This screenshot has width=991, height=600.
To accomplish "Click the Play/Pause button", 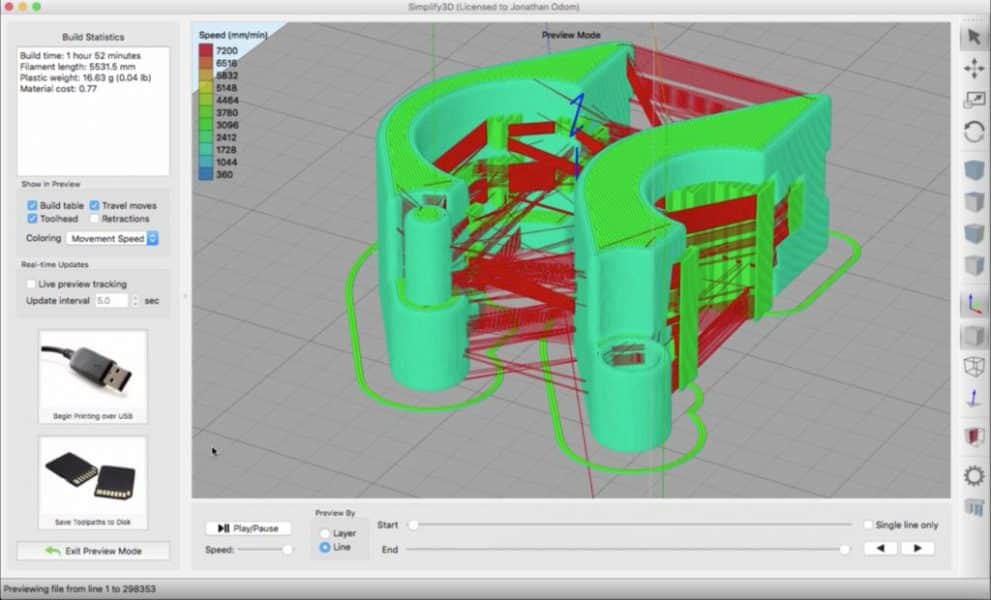I will point(248,528).
